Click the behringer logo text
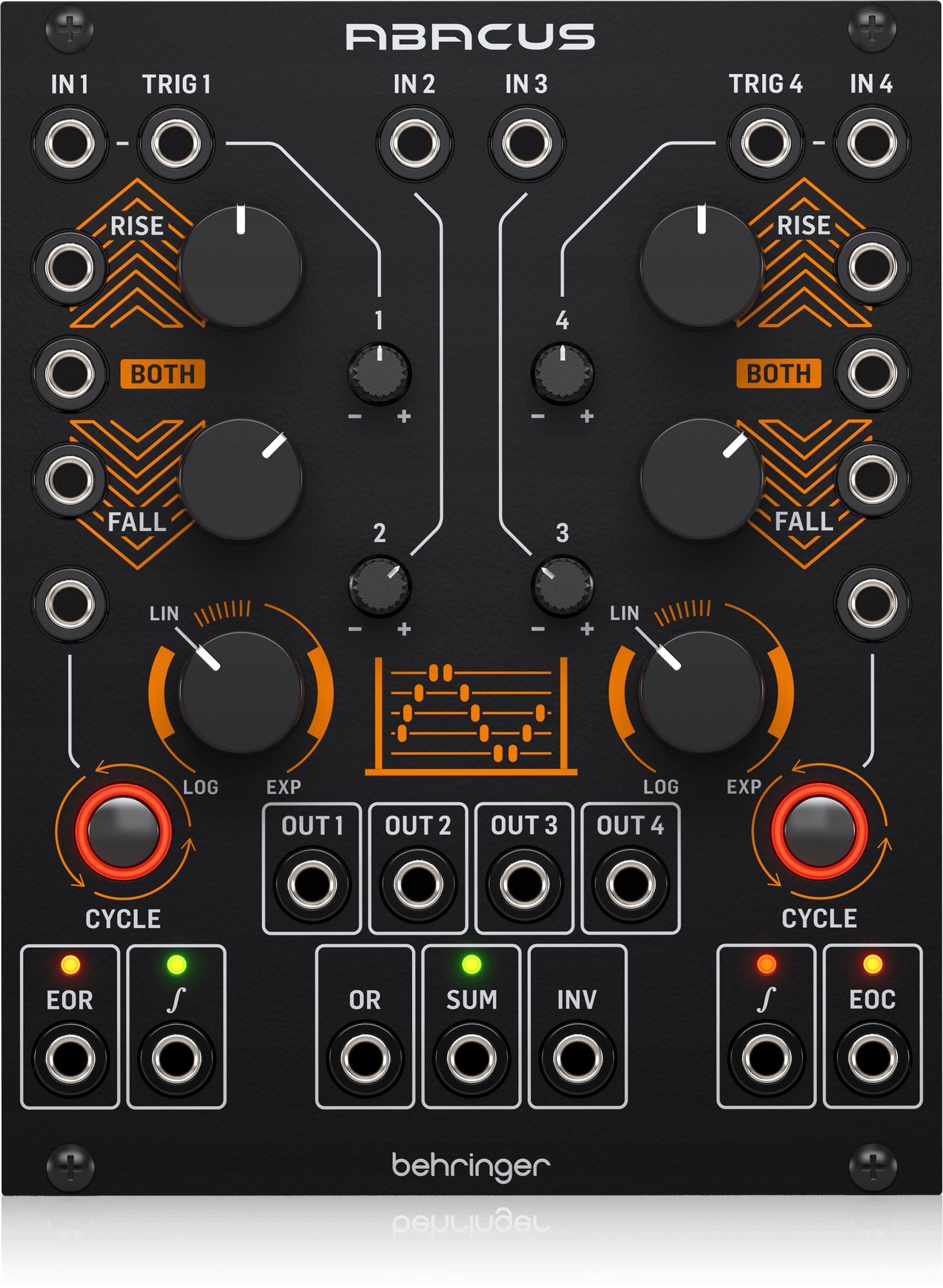The height and width of the screenshot is (1288, 943). pyautogui.click(x=471, y=1167)
